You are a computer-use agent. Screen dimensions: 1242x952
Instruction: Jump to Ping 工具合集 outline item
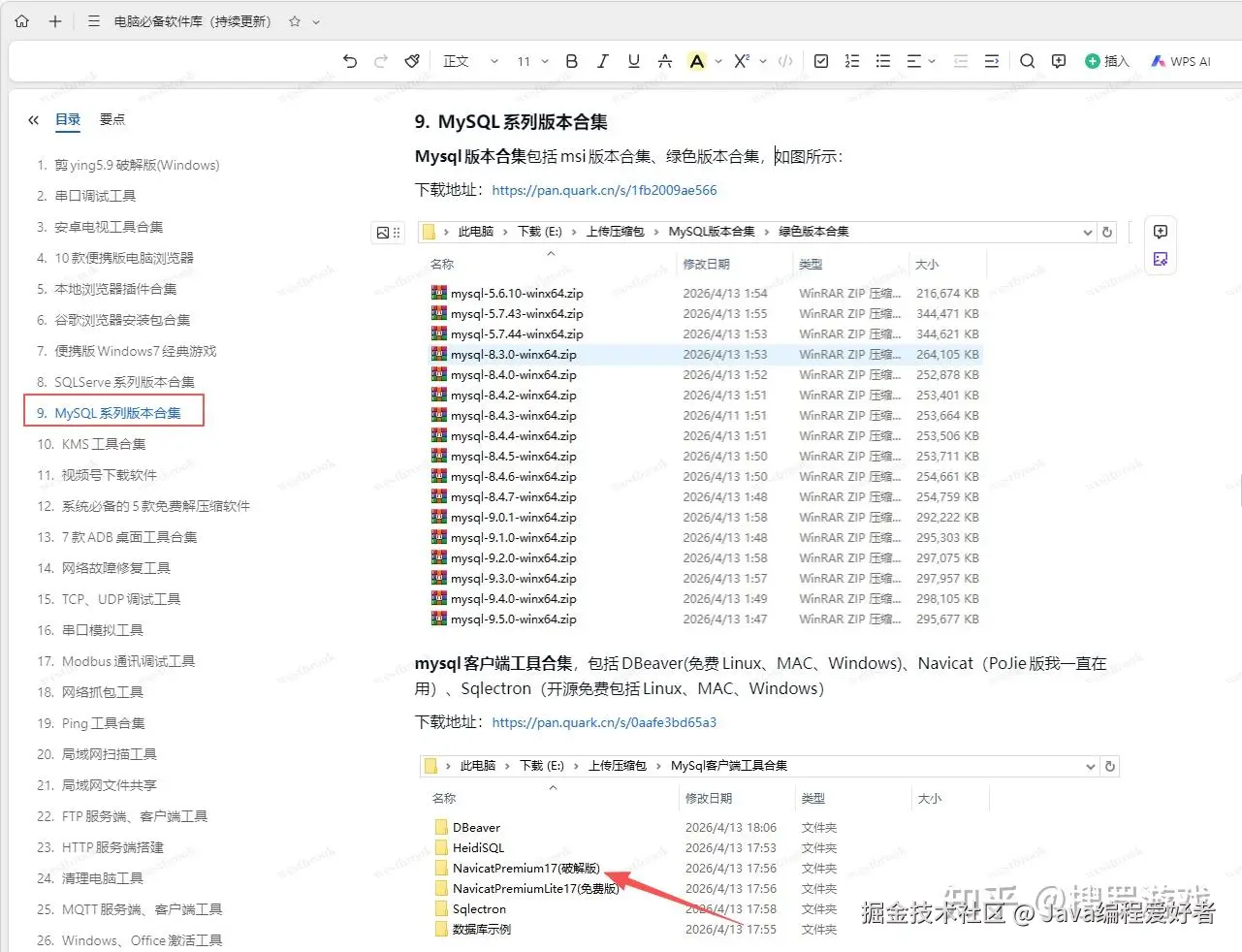pos(103,723)
